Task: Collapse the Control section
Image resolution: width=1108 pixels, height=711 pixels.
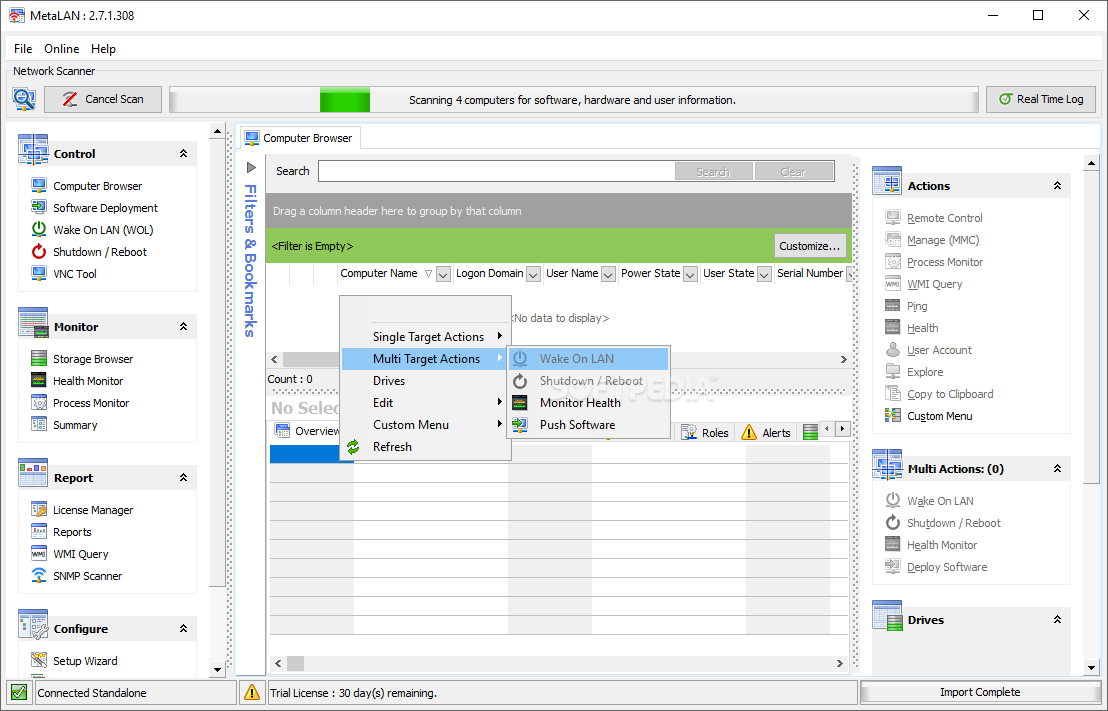Action: point(183,153)
